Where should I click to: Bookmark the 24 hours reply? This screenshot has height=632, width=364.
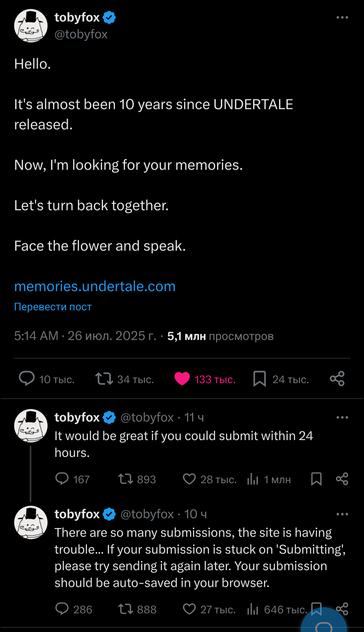pos(316,479)
